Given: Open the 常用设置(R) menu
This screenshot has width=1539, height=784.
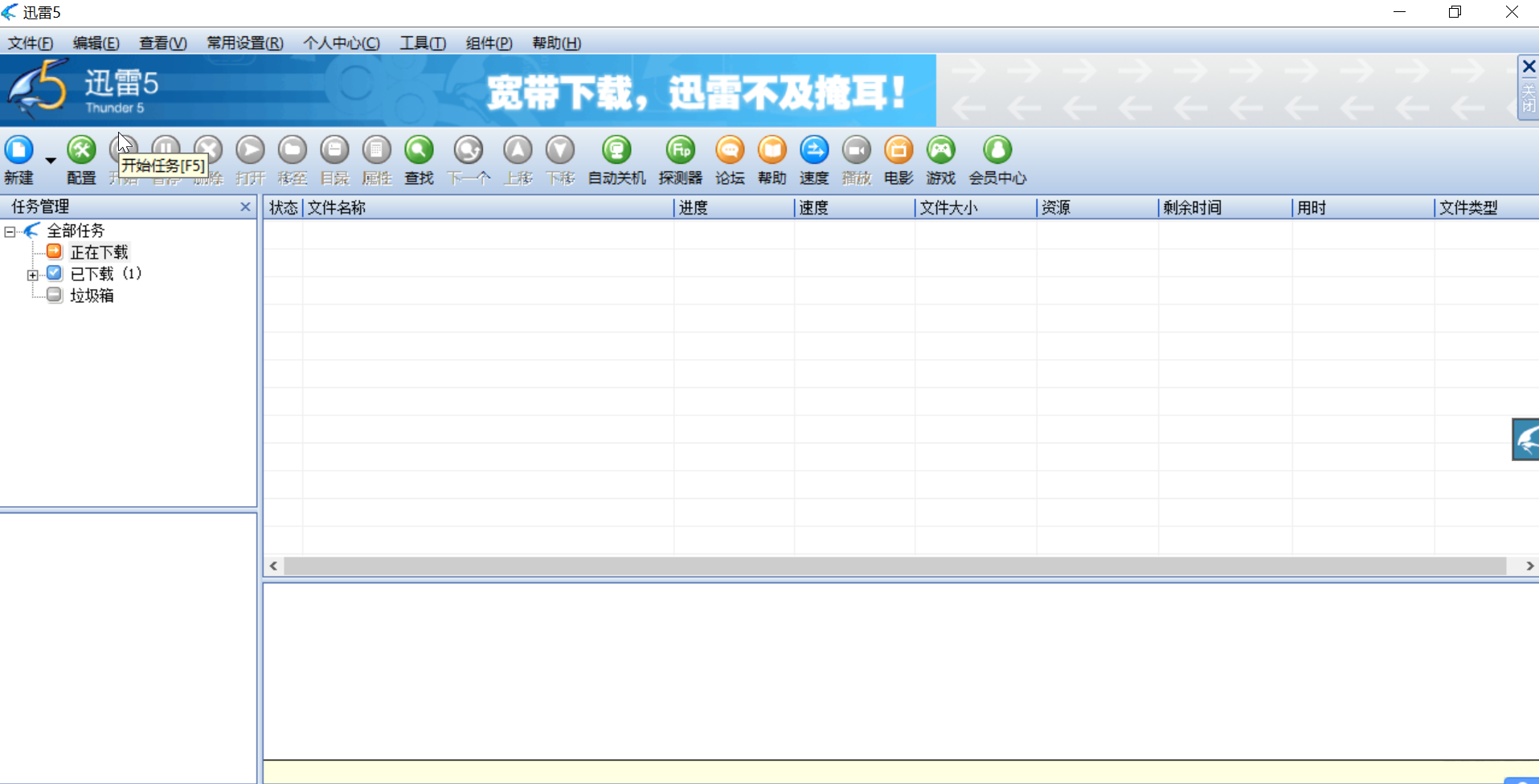Looking at the screenshot, I should click(245, 43).
